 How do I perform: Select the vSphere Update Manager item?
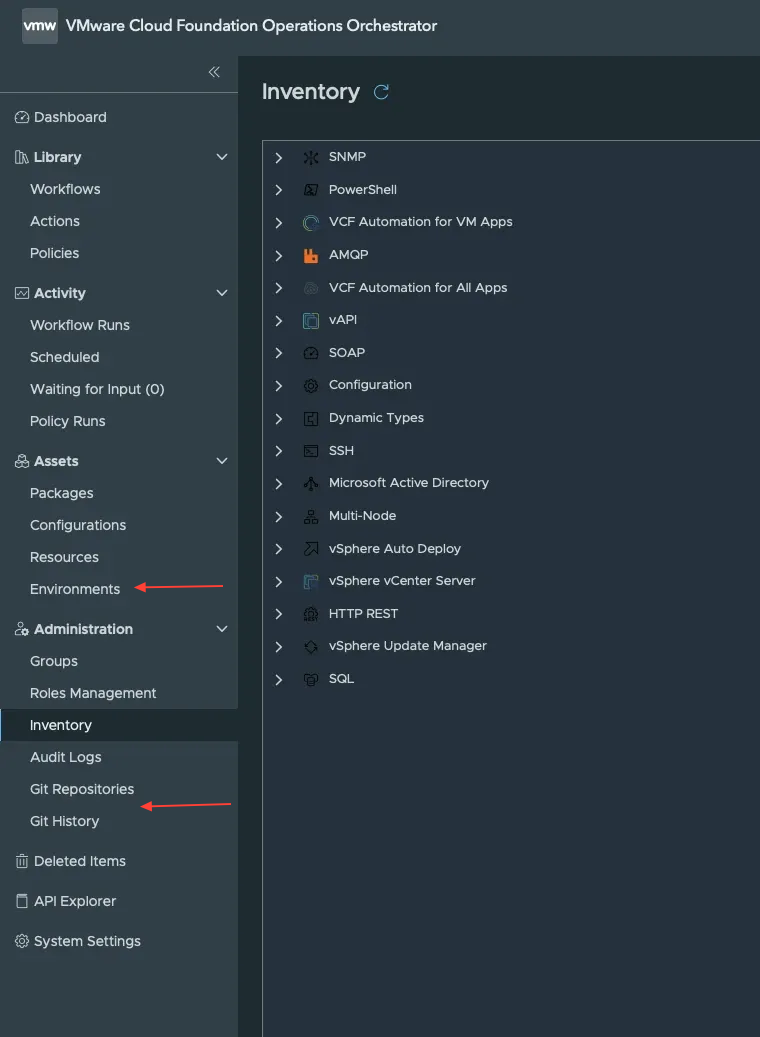407,646
